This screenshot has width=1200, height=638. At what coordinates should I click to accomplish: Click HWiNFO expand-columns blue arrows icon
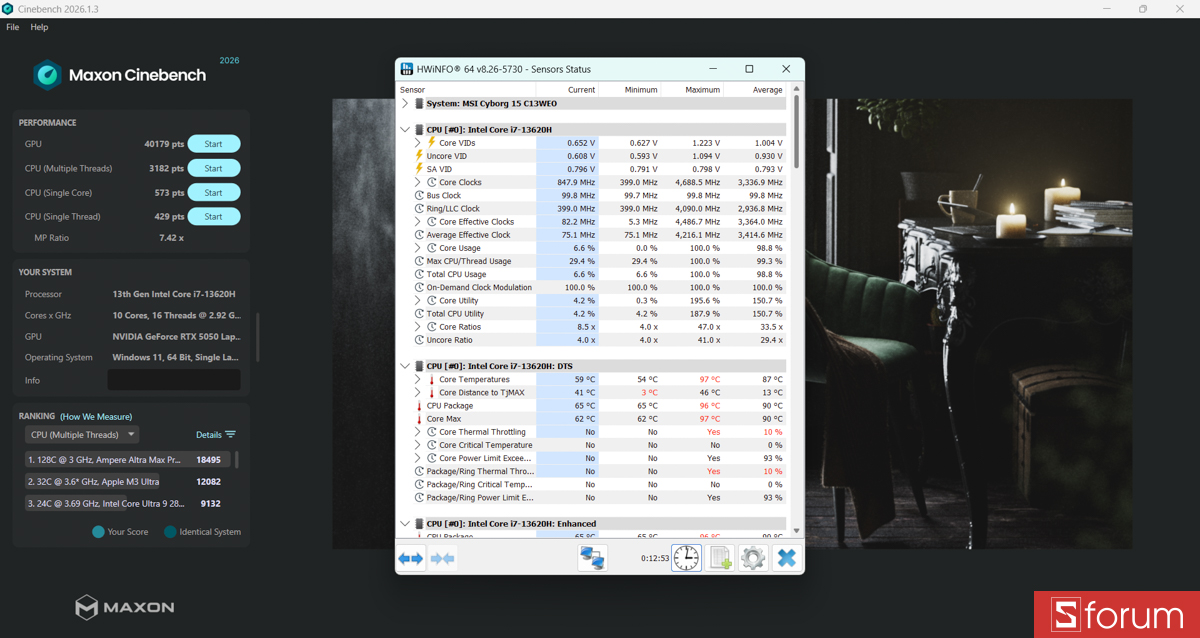click(x=411, y=559)
